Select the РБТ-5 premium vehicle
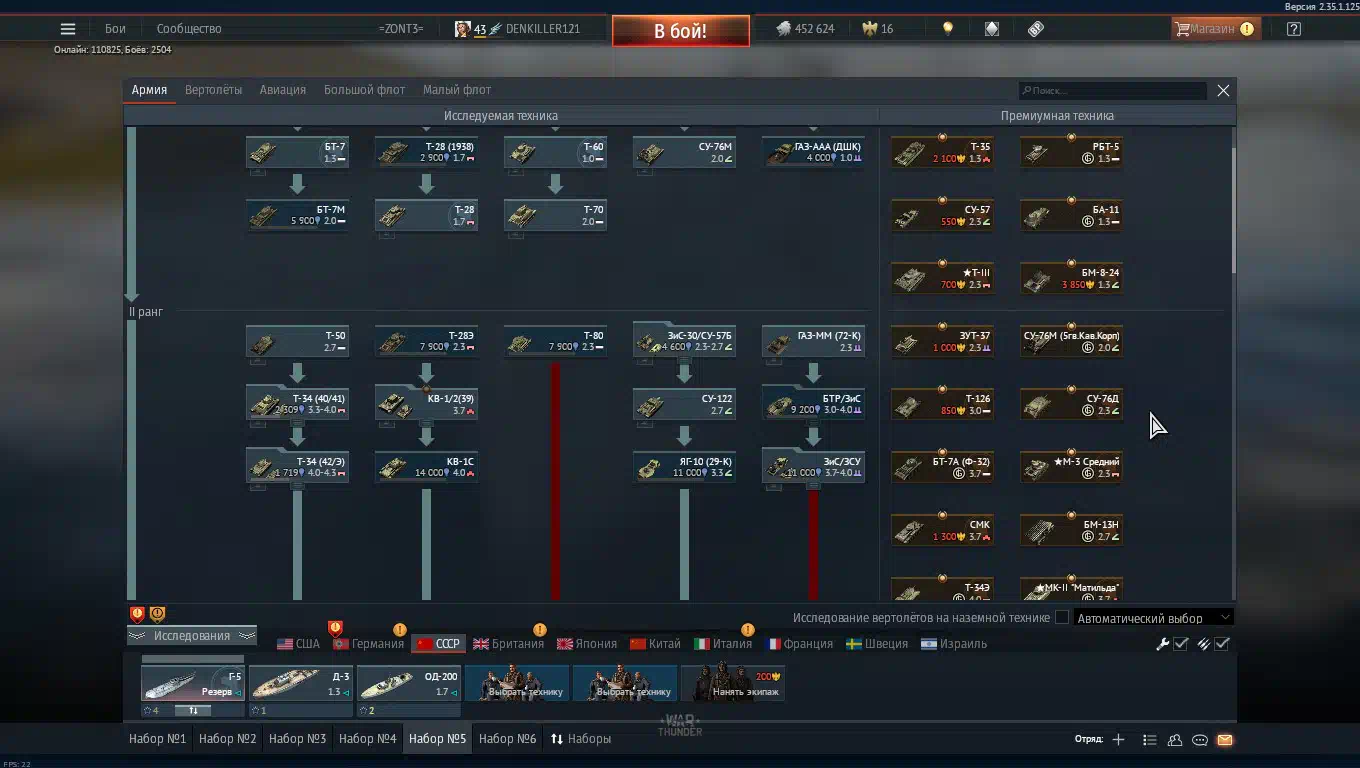Image resolution: width=1360 pixels, height=768 pixels. coord(1071,152)
